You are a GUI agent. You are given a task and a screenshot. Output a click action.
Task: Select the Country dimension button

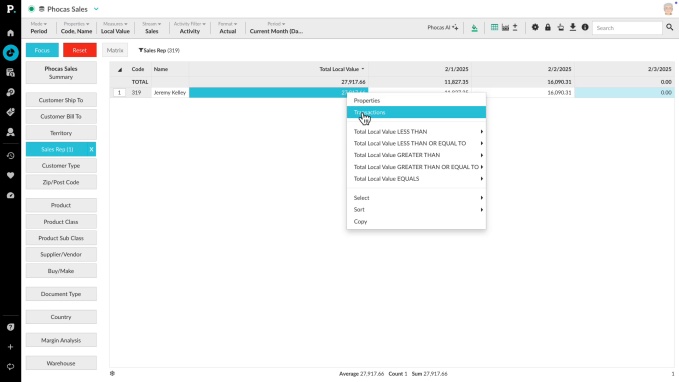coord(61,317)
